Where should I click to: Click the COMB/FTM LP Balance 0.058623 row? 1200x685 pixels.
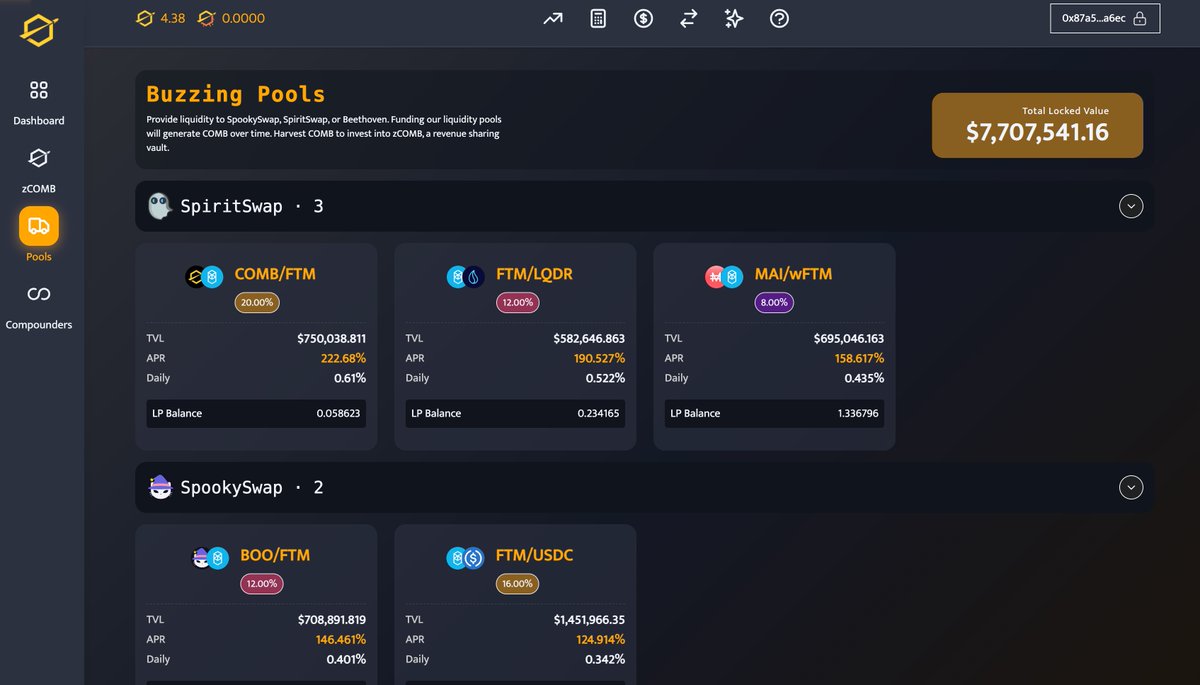click(256, 413)
